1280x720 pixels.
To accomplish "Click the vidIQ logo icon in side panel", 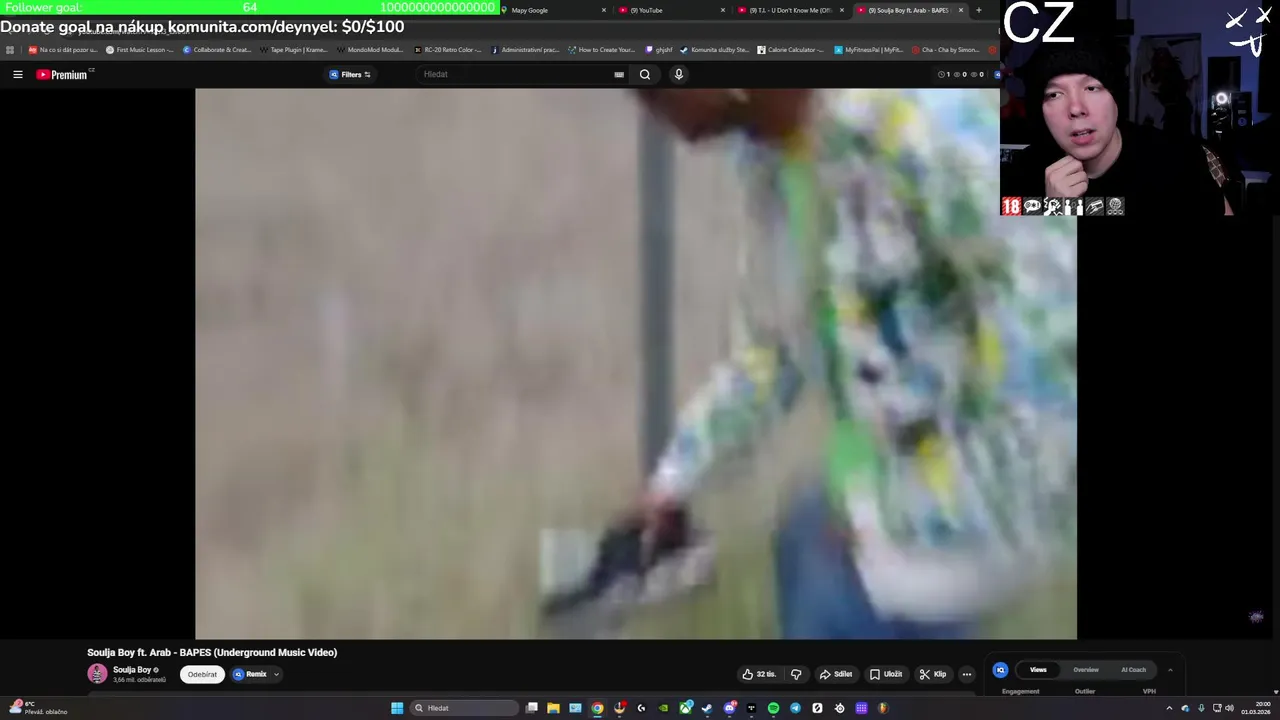I will pos(1000,670).
